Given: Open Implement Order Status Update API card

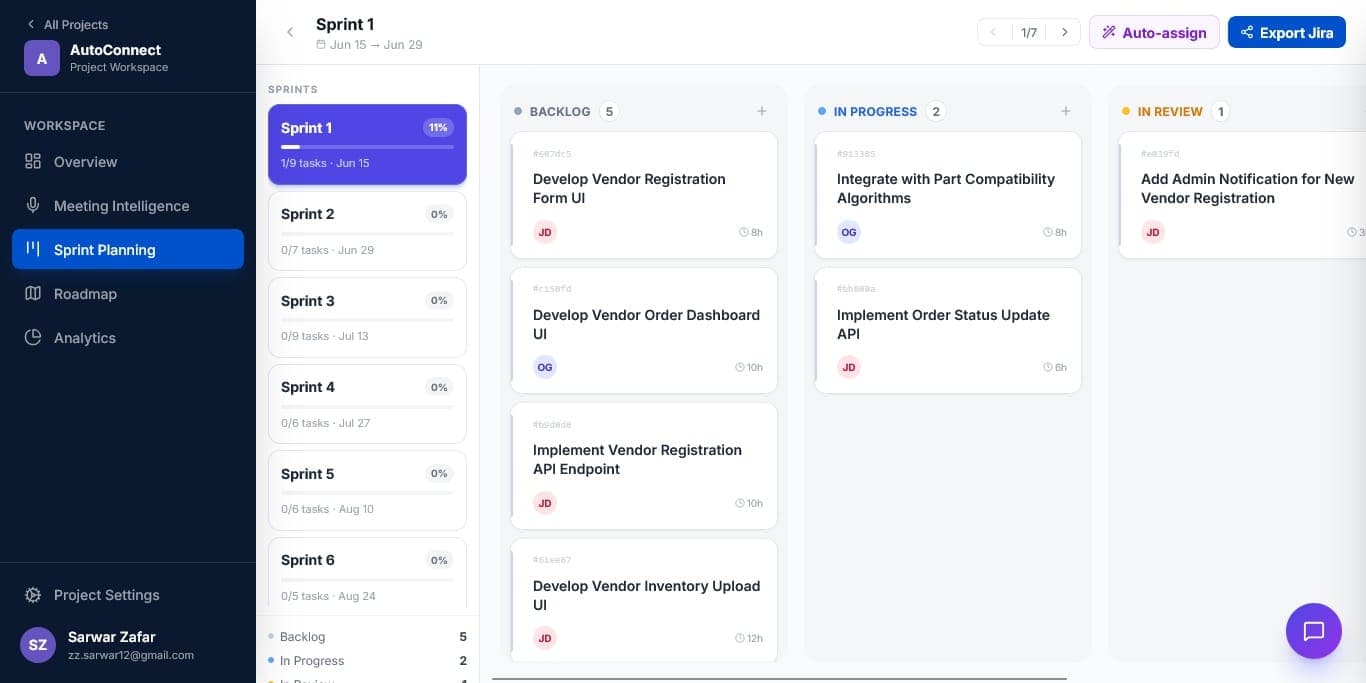Looking at the screenshot, I should pos(948,330).
